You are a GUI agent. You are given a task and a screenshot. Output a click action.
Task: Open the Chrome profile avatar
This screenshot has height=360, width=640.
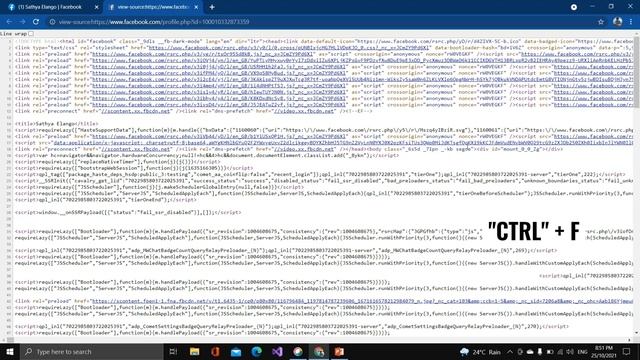click(x=618, y=22)
